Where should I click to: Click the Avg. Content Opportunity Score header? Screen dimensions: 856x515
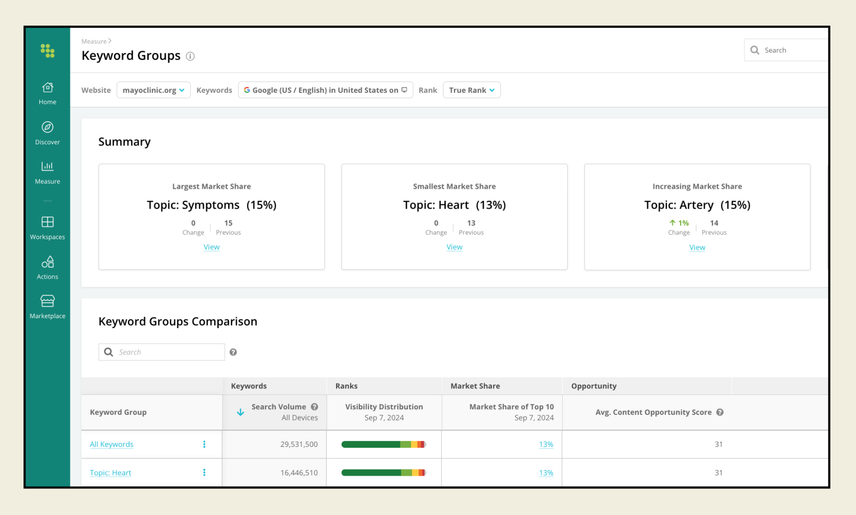653,412
